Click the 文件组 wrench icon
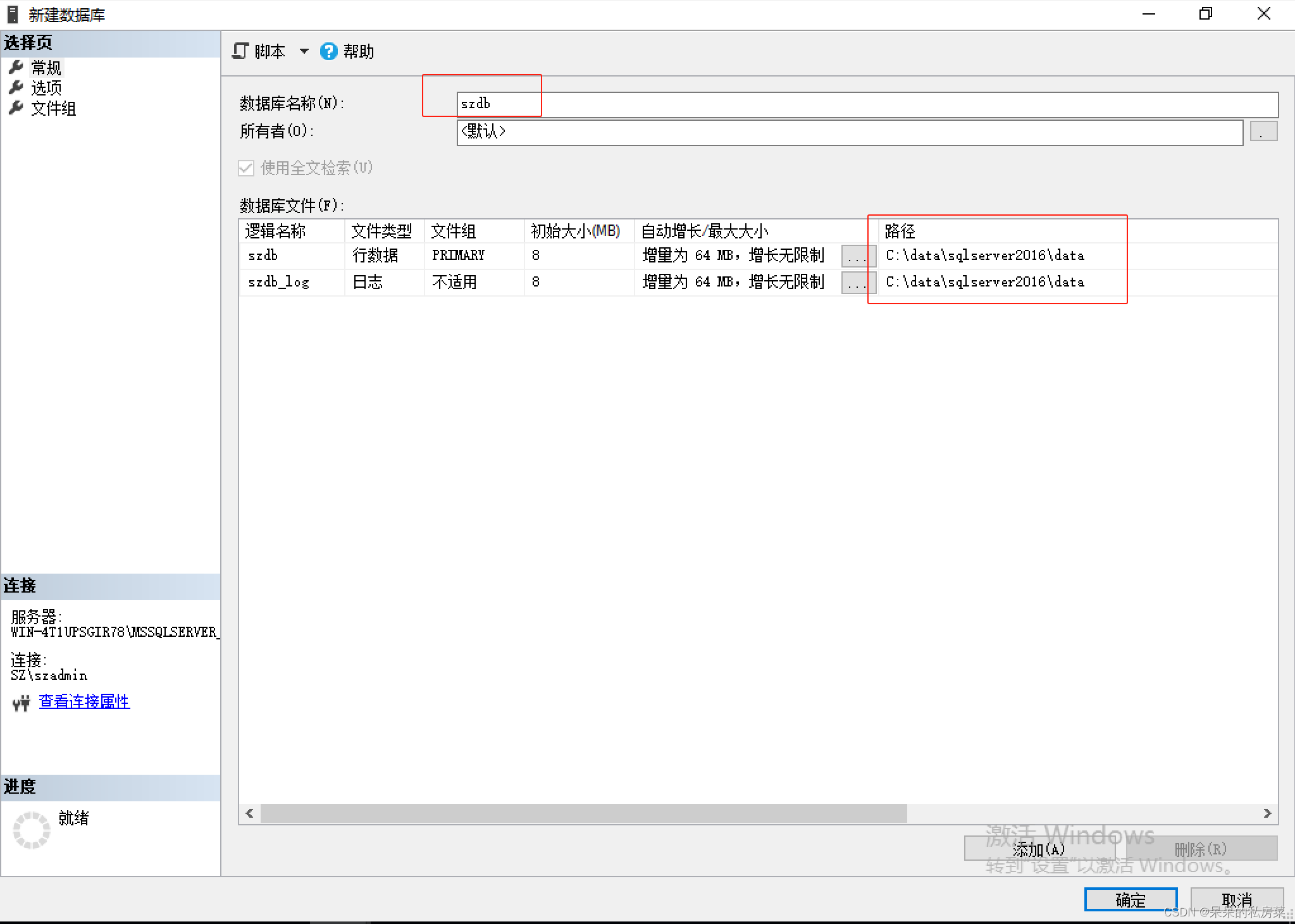Image resolution: width=1295 pixels, height=924 pixels. coord(16,108)
